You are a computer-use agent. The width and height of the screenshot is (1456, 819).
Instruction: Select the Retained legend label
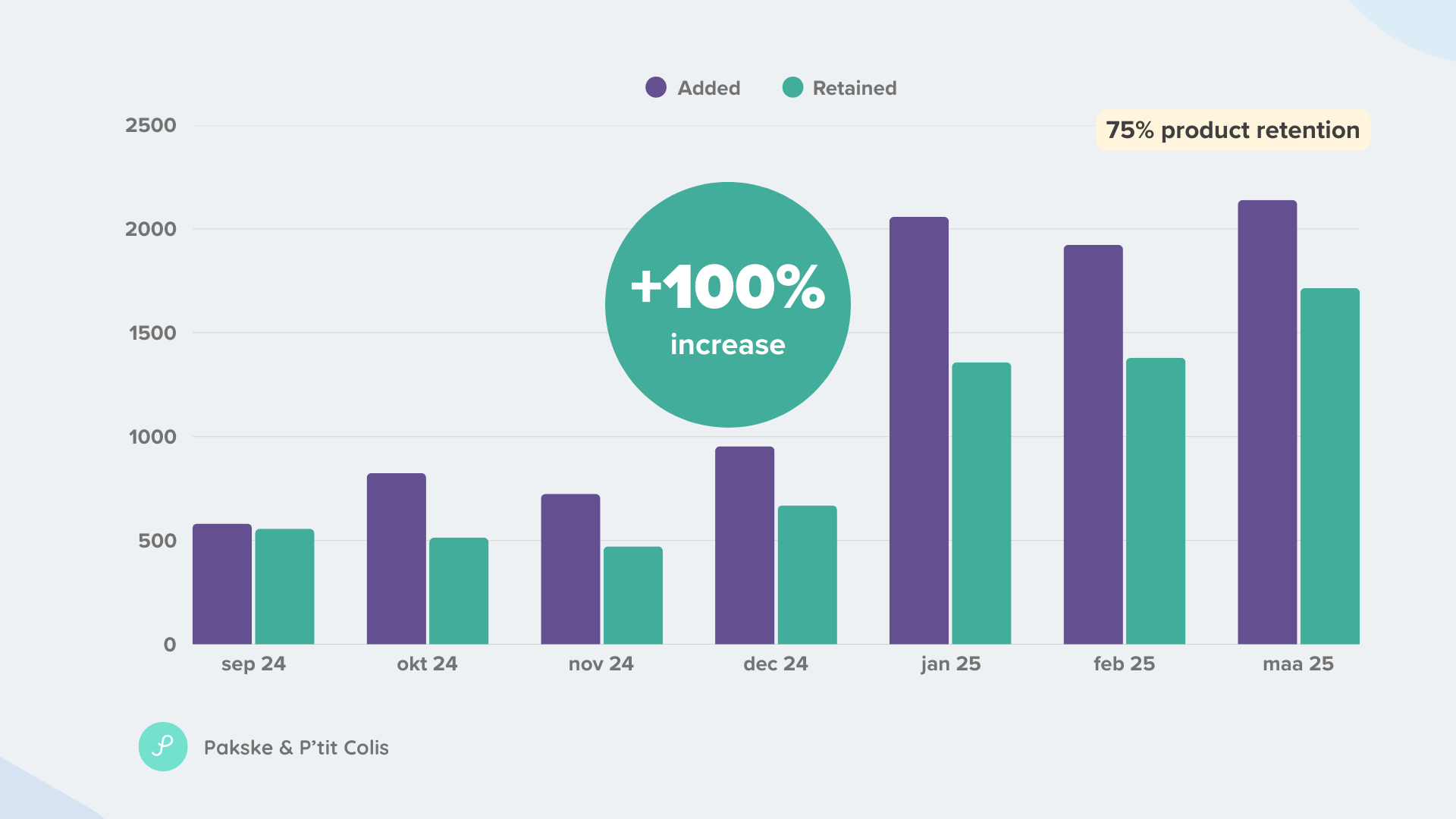tap(855, 88)
